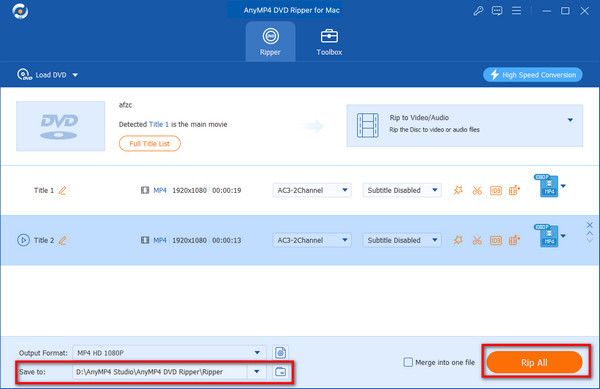Screen dimensions: 600x389
Task: Rename Title 2 with the pencil icon
Action: click(62, 240)
